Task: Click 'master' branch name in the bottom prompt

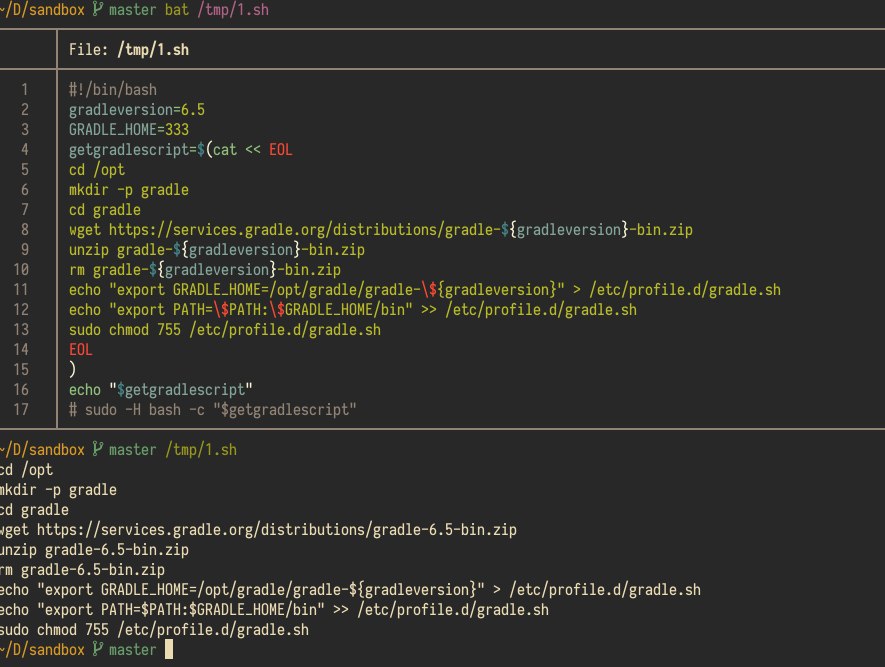Action: 133,650
